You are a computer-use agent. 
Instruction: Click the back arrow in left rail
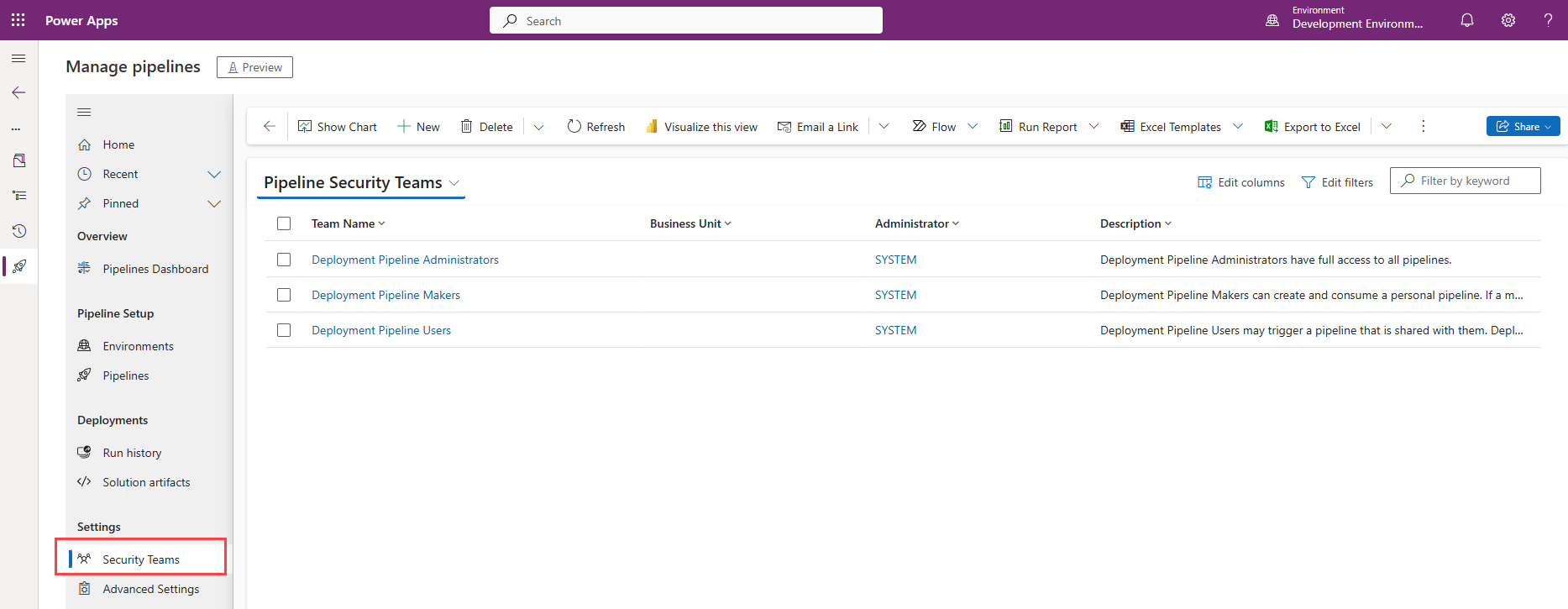coord(18,92)
